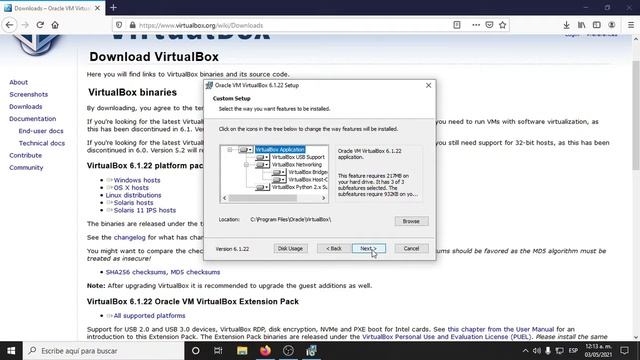
Task: Select the Downloads – Oracle VM VirtualBox tab
Action: pos(52,8)
